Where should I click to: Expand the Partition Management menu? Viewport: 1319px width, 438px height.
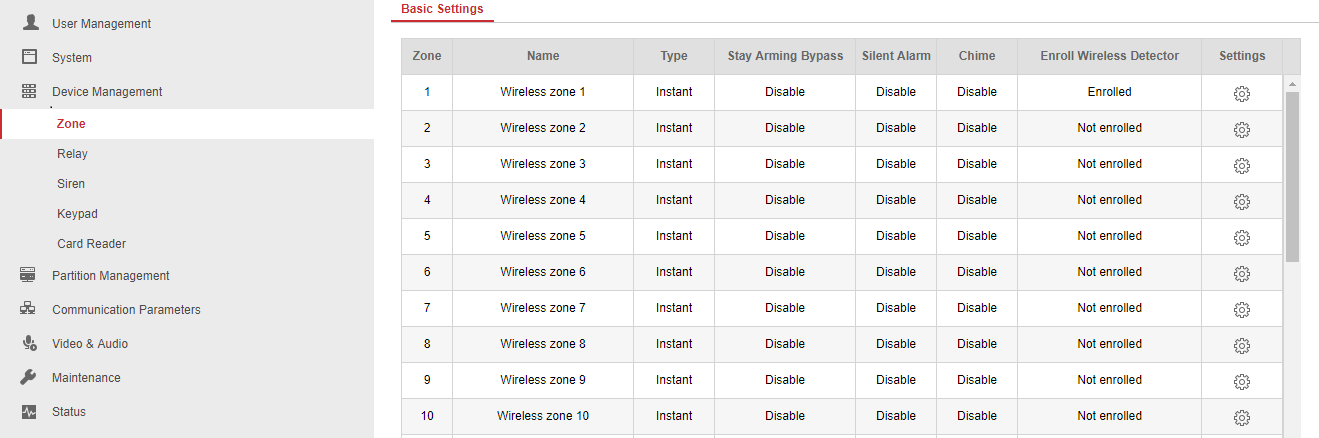110,276
